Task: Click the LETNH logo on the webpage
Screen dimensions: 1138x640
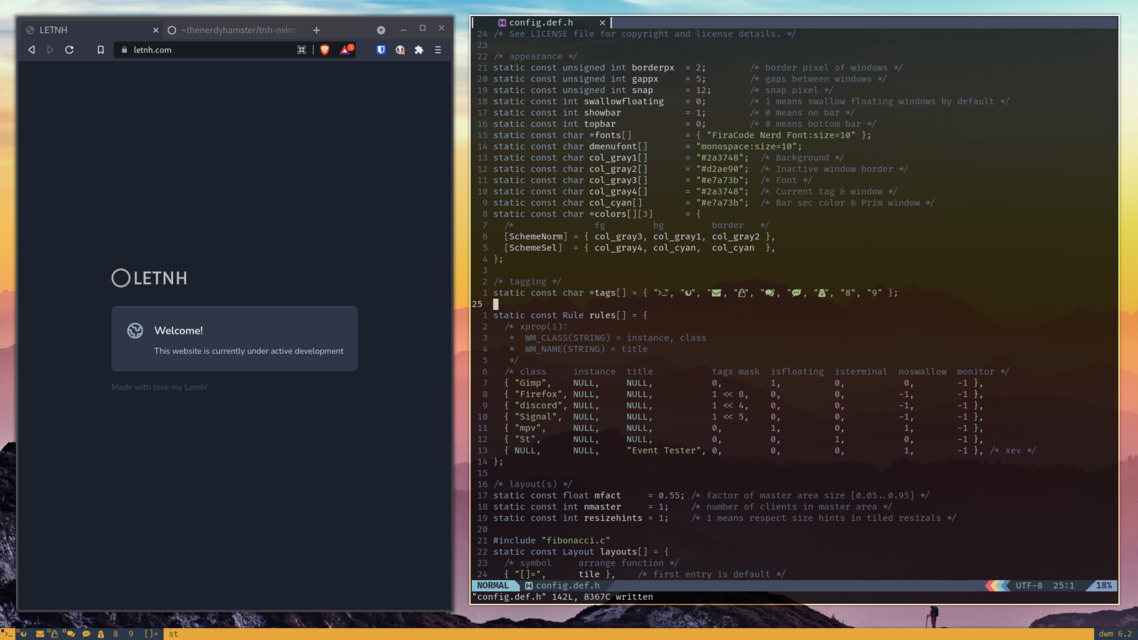Action: click(x=148, y=278)
